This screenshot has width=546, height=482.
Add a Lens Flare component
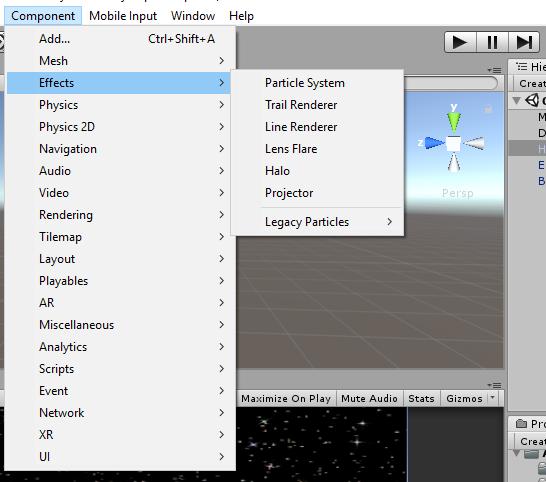click(x=318, y=149)
